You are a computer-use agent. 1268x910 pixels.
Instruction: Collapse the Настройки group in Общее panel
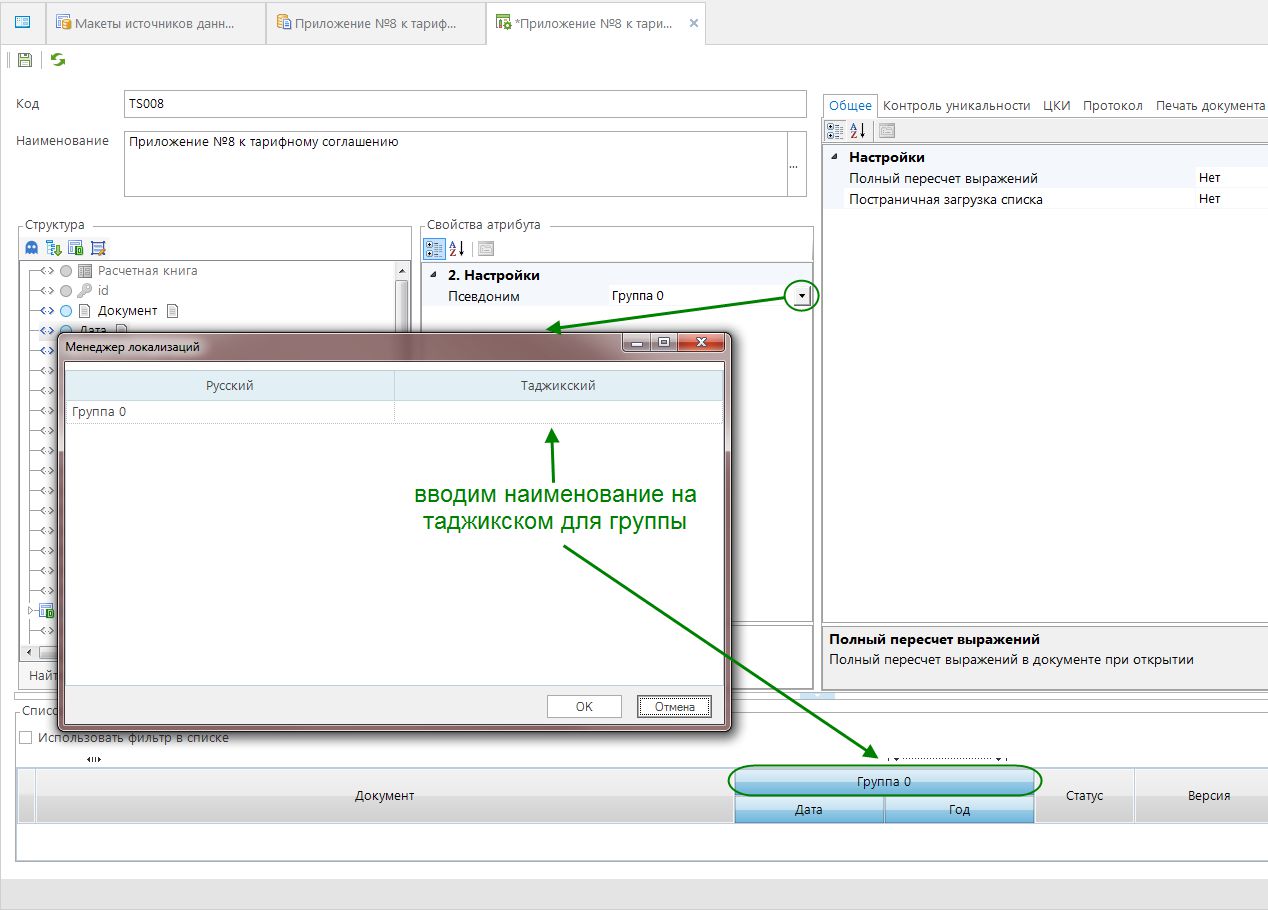click(834, 157)
